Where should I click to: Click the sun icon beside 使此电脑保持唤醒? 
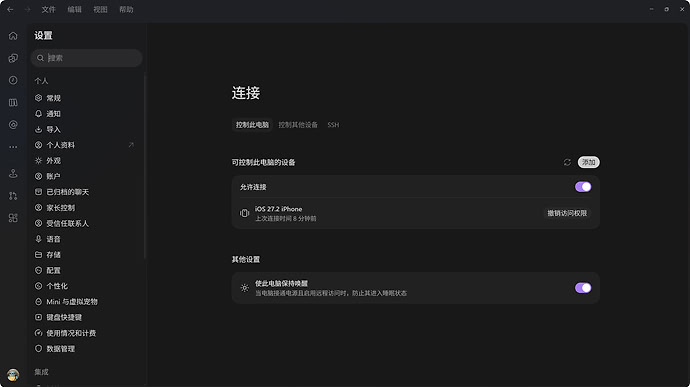pyautogui.click(x=245, y=288)
